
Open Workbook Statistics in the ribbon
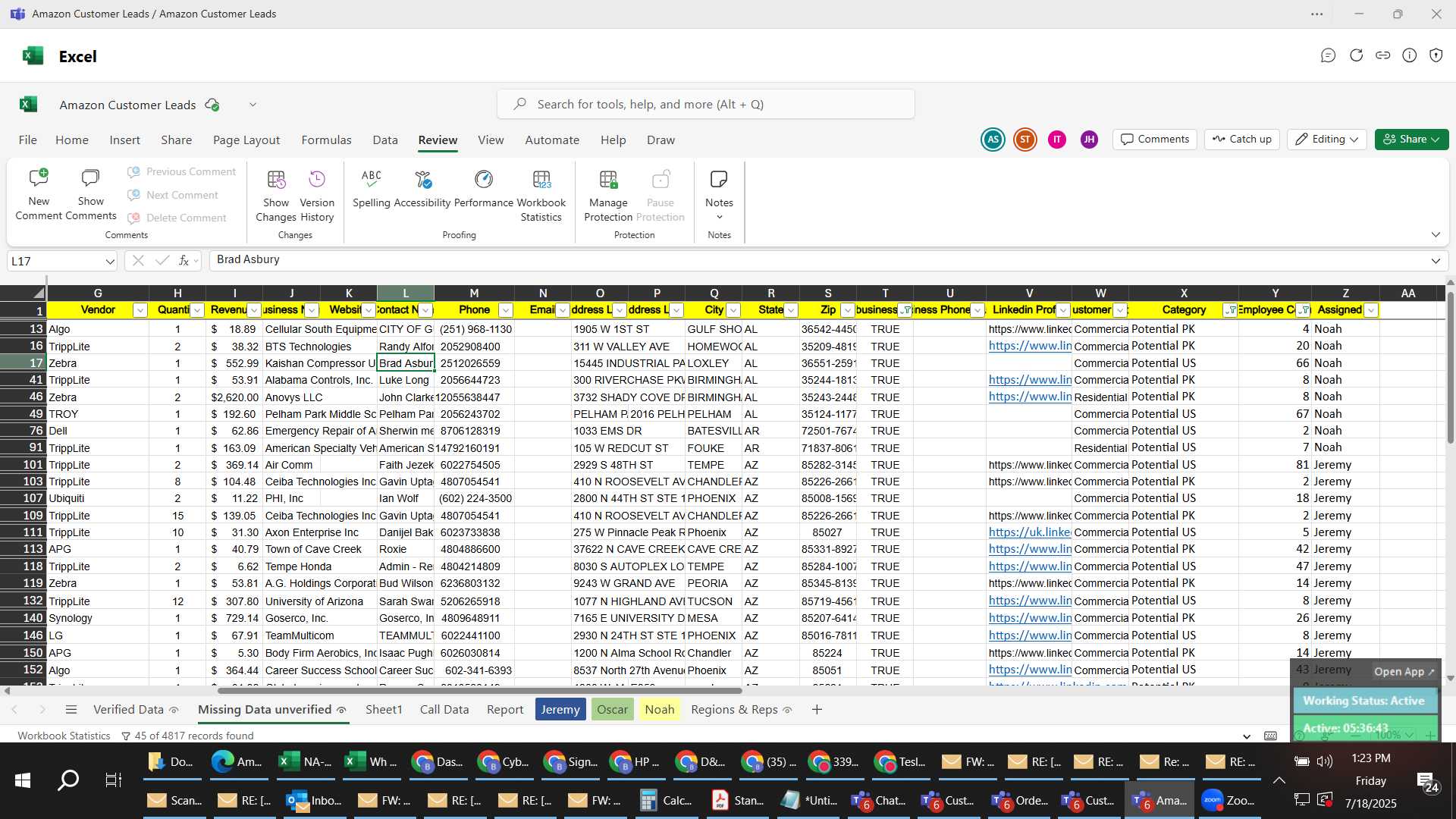541,196
